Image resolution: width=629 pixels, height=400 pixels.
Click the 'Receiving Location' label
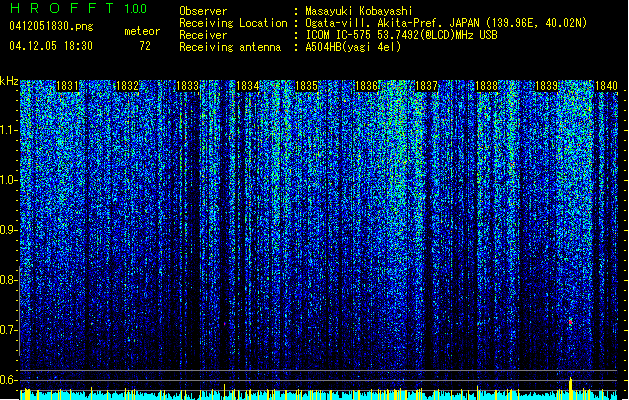(x=233, y=23)
